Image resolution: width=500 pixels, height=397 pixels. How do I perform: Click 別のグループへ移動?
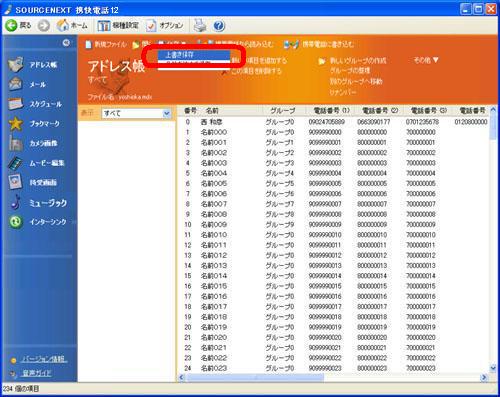[356, 81]
